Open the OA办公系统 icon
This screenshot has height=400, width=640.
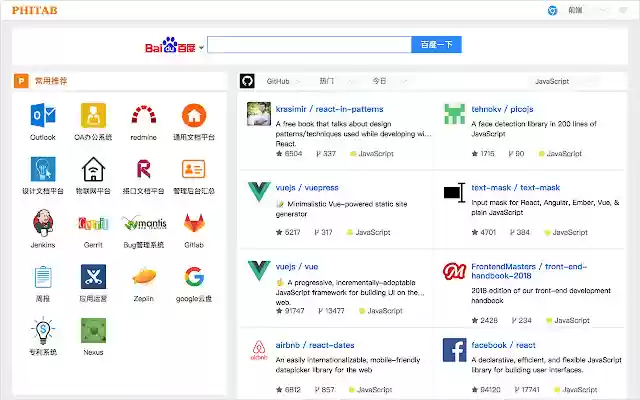93,116
